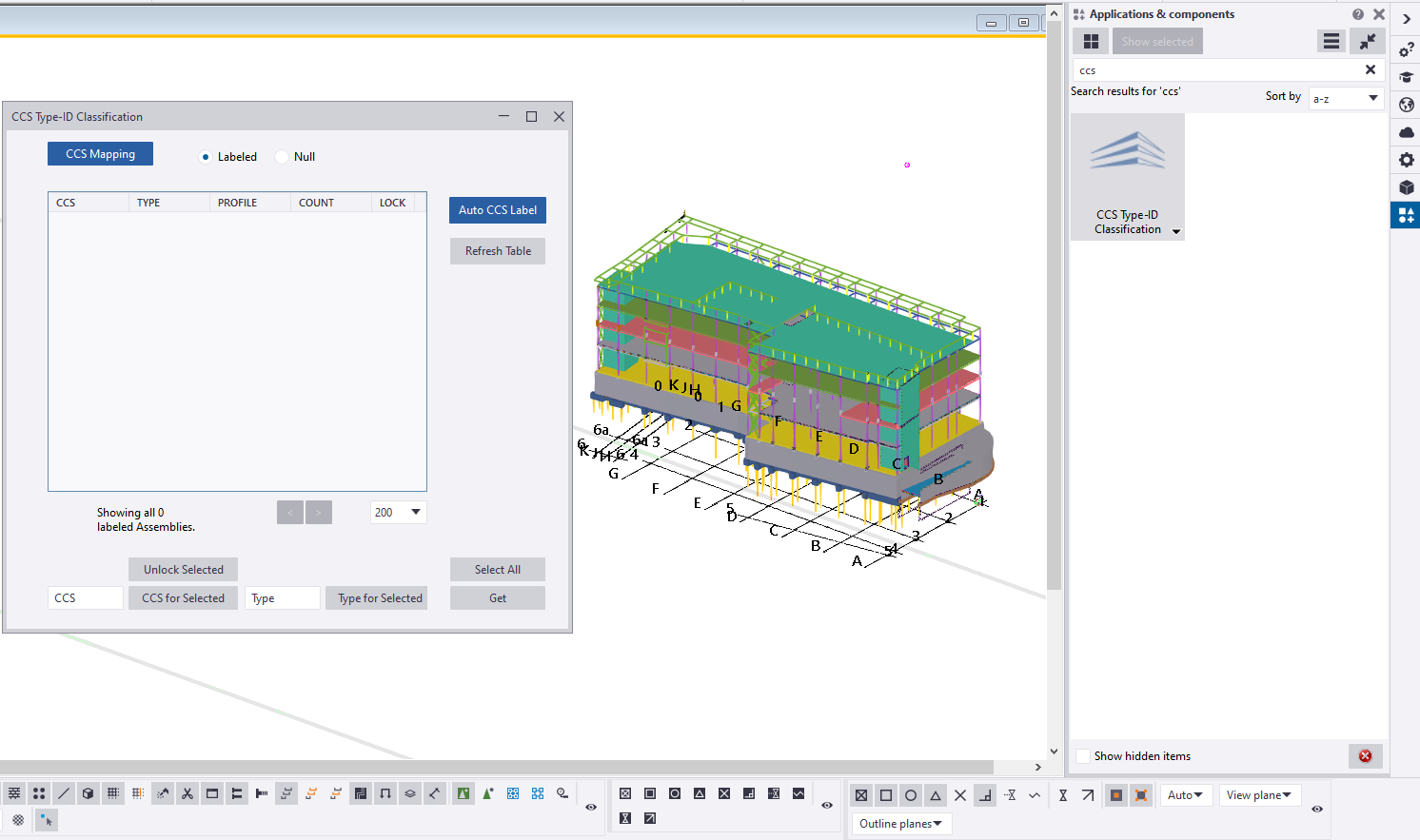Select the Labeled radio button
1420x840 pixels.
[207, 156]
